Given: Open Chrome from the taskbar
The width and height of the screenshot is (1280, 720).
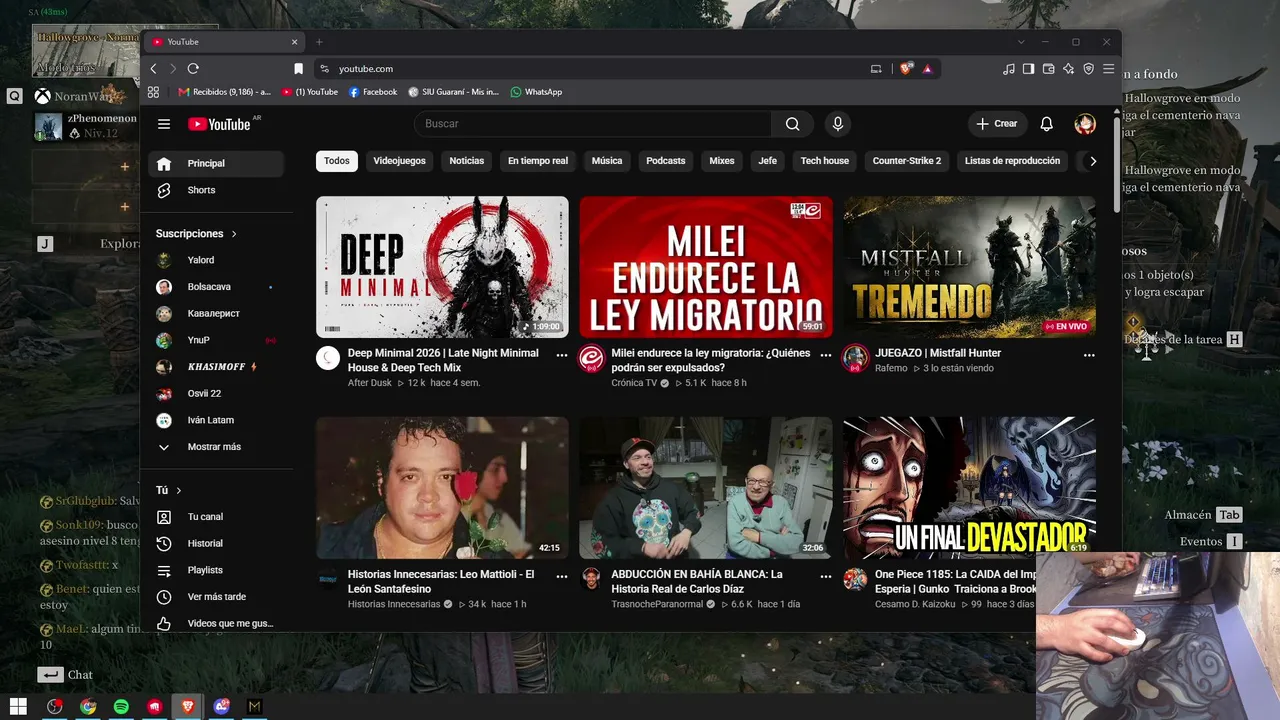Looking at the screenshot, I should (88, 706).
